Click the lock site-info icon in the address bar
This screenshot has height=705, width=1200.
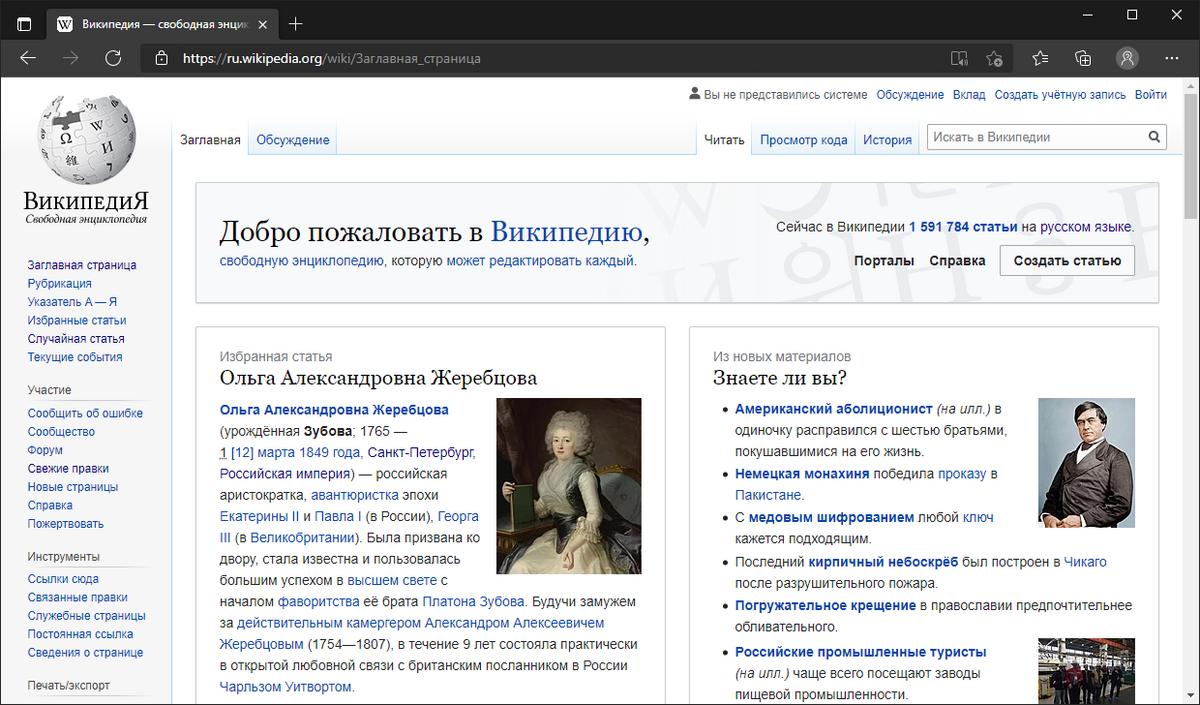[x=162, y=58]
